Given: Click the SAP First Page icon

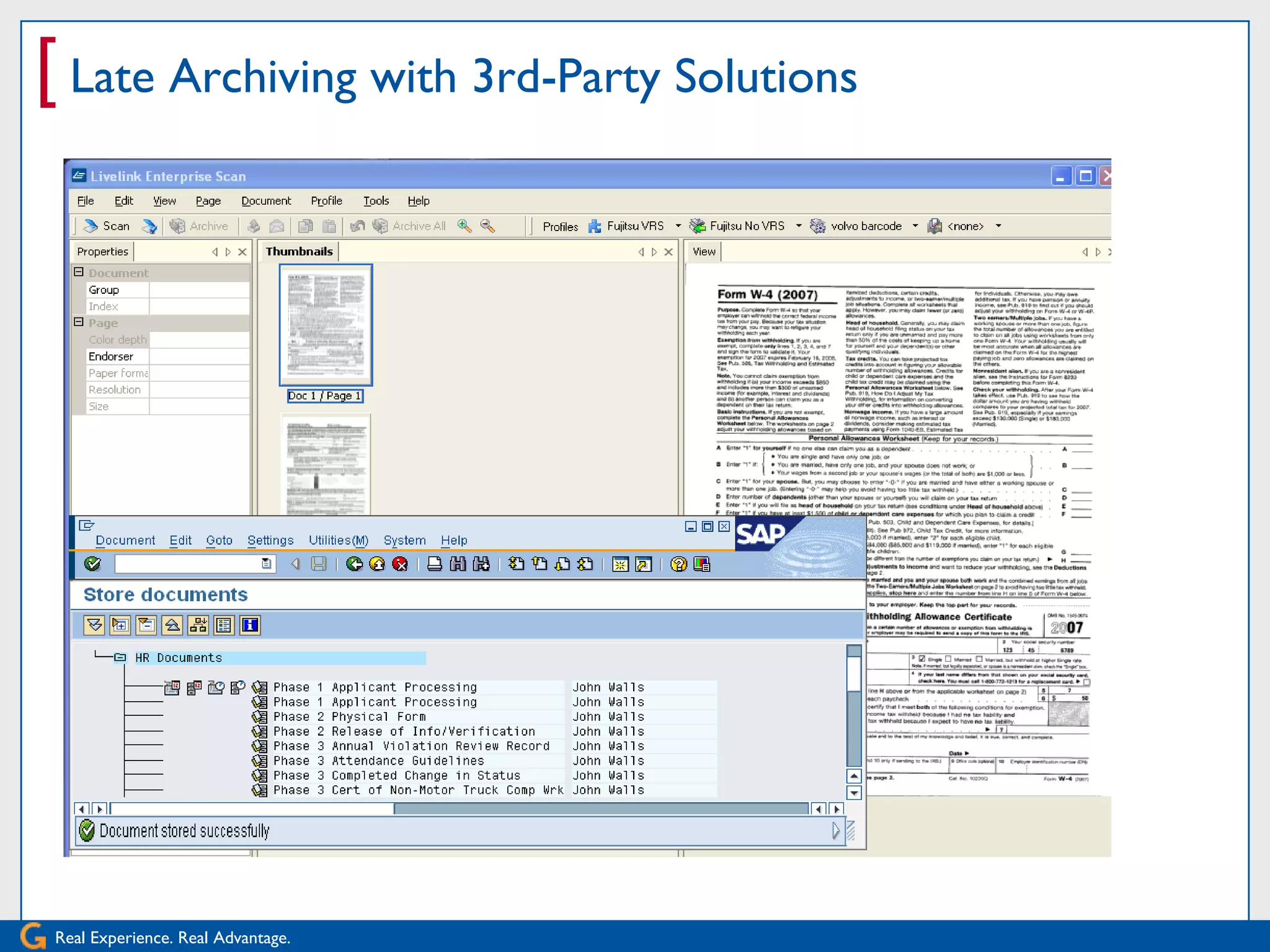Looking at the screenshot, I should 516,564.
